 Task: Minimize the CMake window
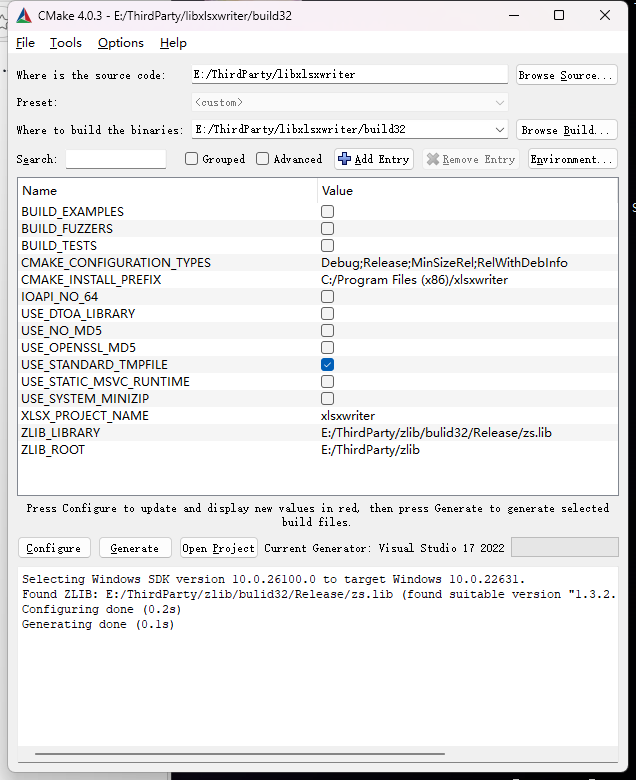[514, 15]
